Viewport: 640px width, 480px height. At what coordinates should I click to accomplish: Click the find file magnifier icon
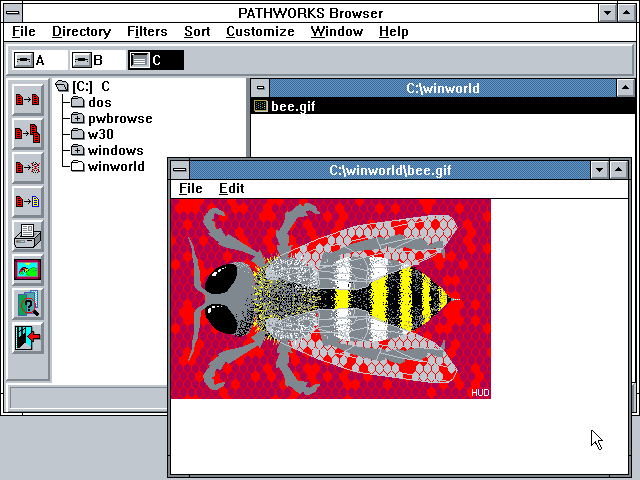27,304
